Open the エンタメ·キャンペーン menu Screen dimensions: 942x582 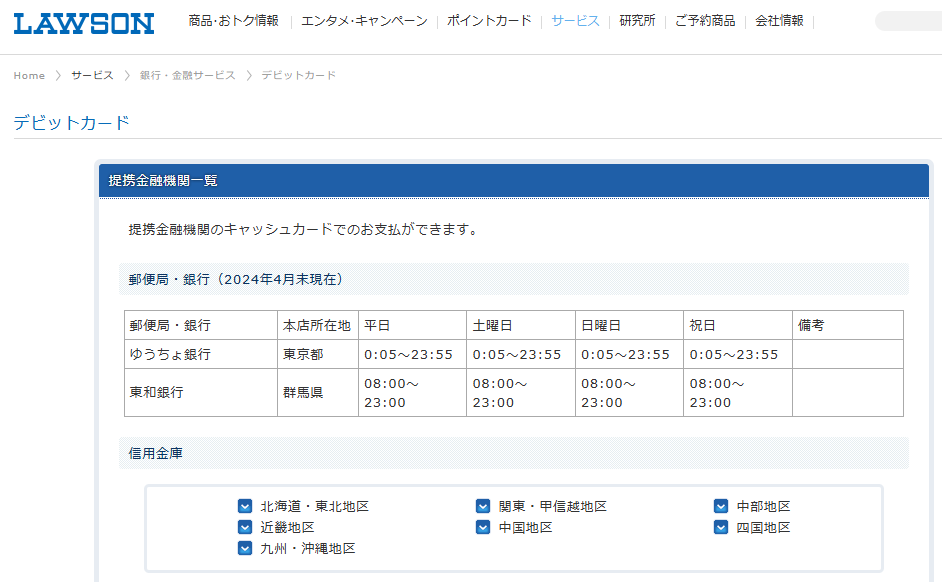pos(364,21)
